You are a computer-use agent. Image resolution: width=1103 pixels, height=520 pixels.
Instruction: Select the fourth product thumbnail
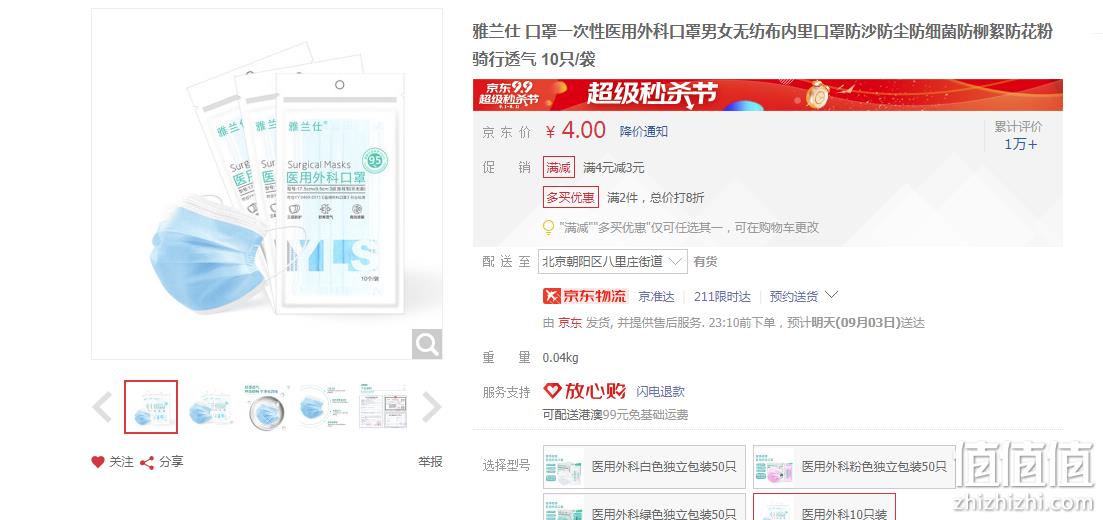click(326, 407)
